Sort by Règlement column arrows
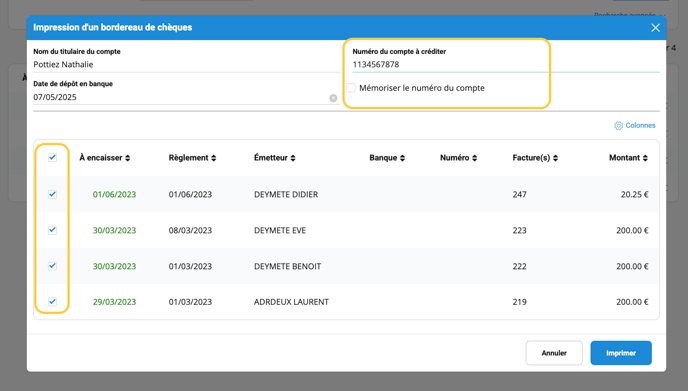This screenshot has height=391, width=688. tap(214, 158)
